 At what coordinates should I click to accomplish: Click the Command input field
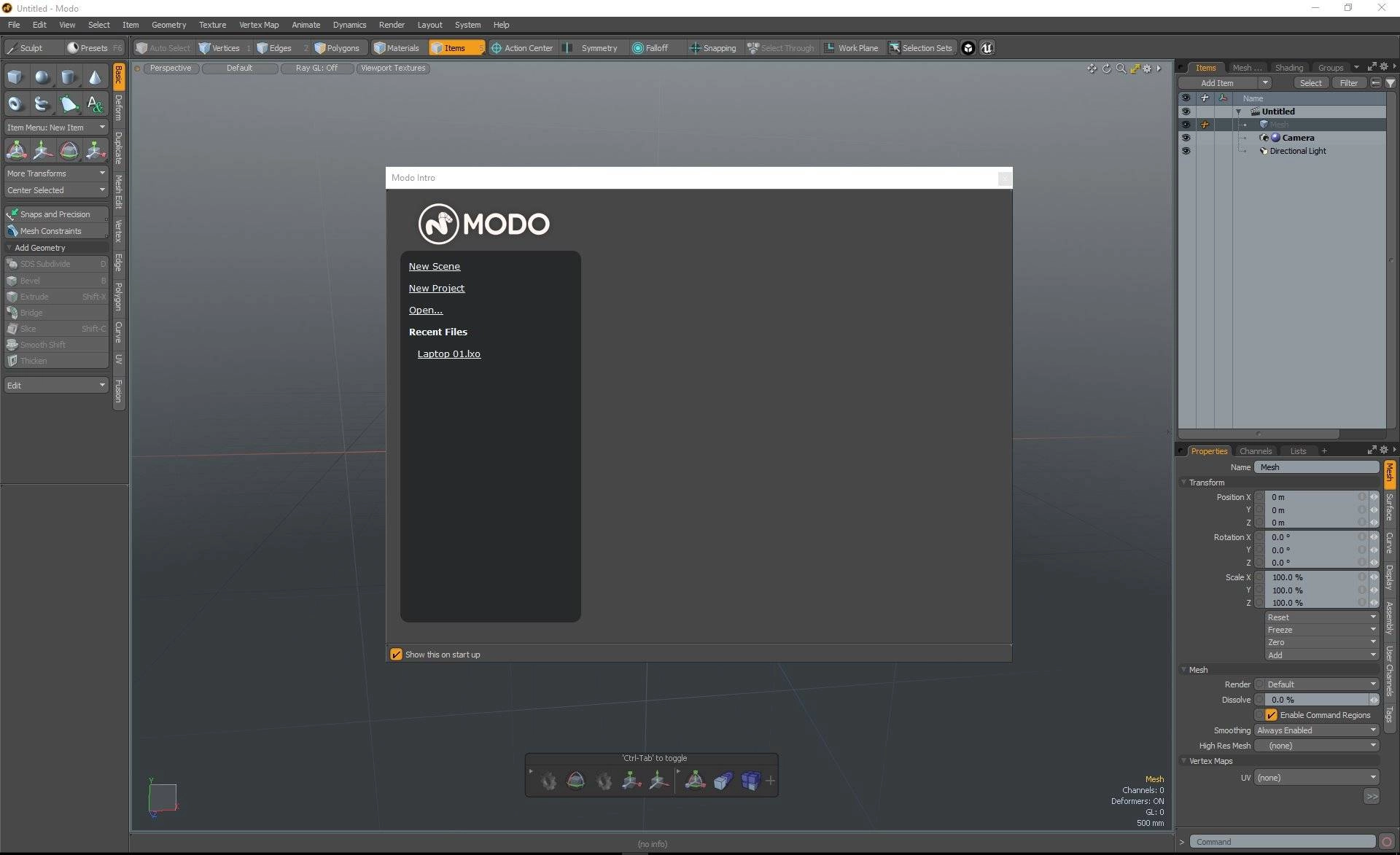point(1283,842)
